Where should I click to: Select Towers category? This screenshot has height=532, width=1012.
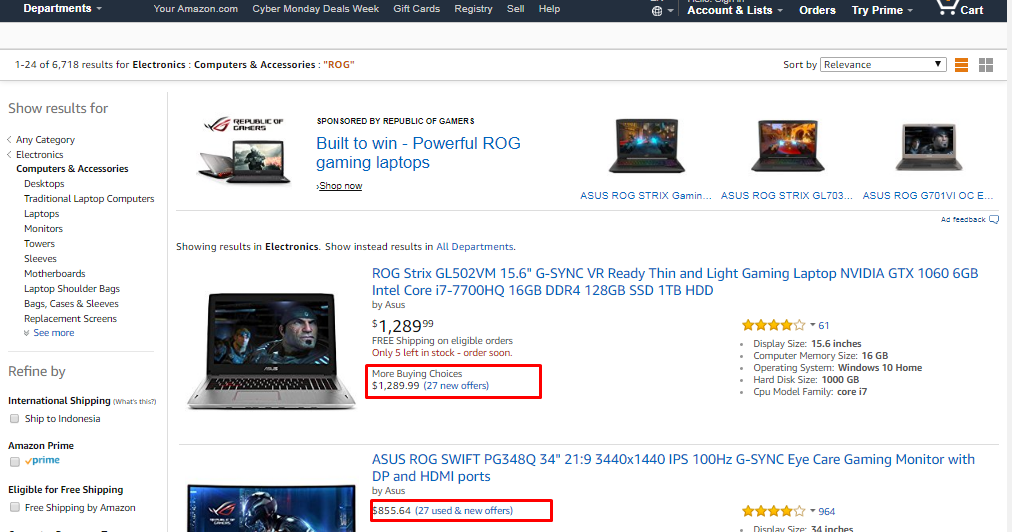point(39,243)
